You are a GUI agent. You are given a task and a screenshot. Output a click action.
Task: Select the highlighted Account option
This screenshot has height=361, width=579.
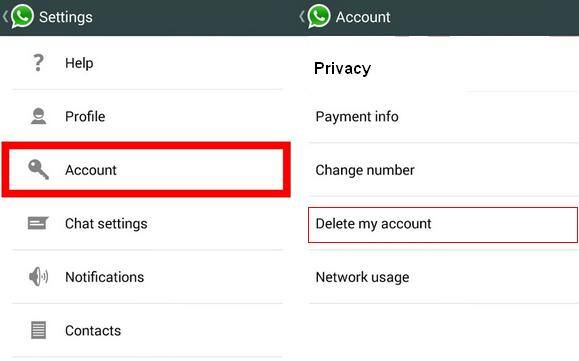(146, 169)
